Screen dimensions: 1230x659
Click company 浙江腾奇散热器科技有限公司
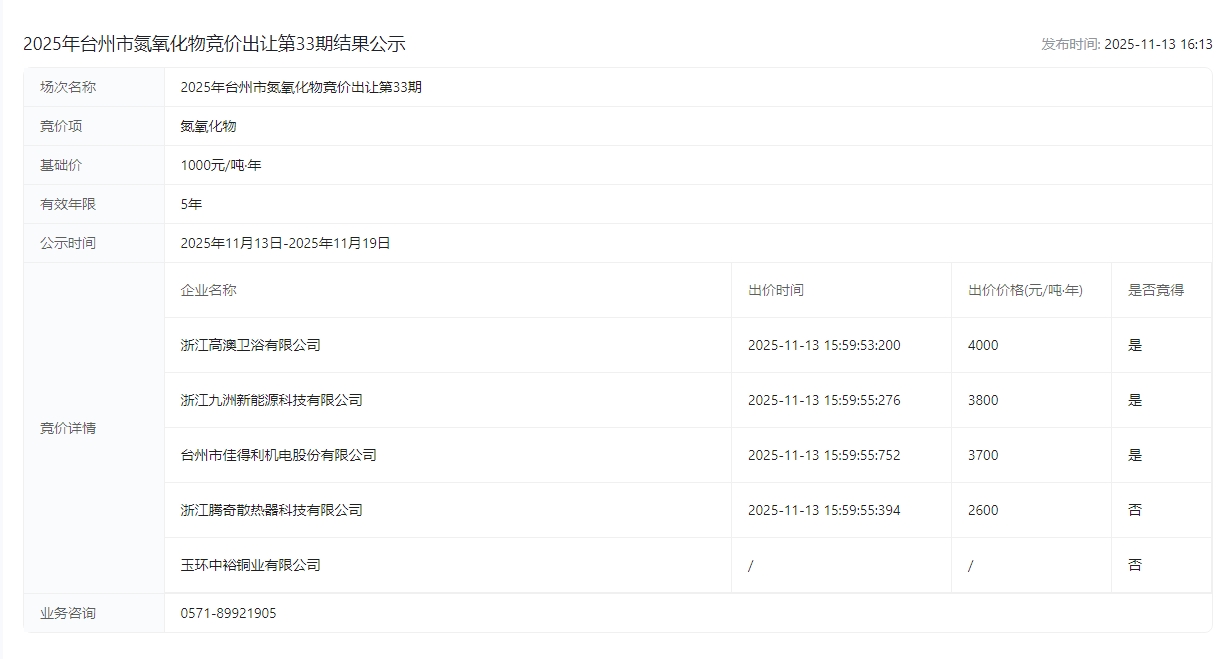[271, 510]
